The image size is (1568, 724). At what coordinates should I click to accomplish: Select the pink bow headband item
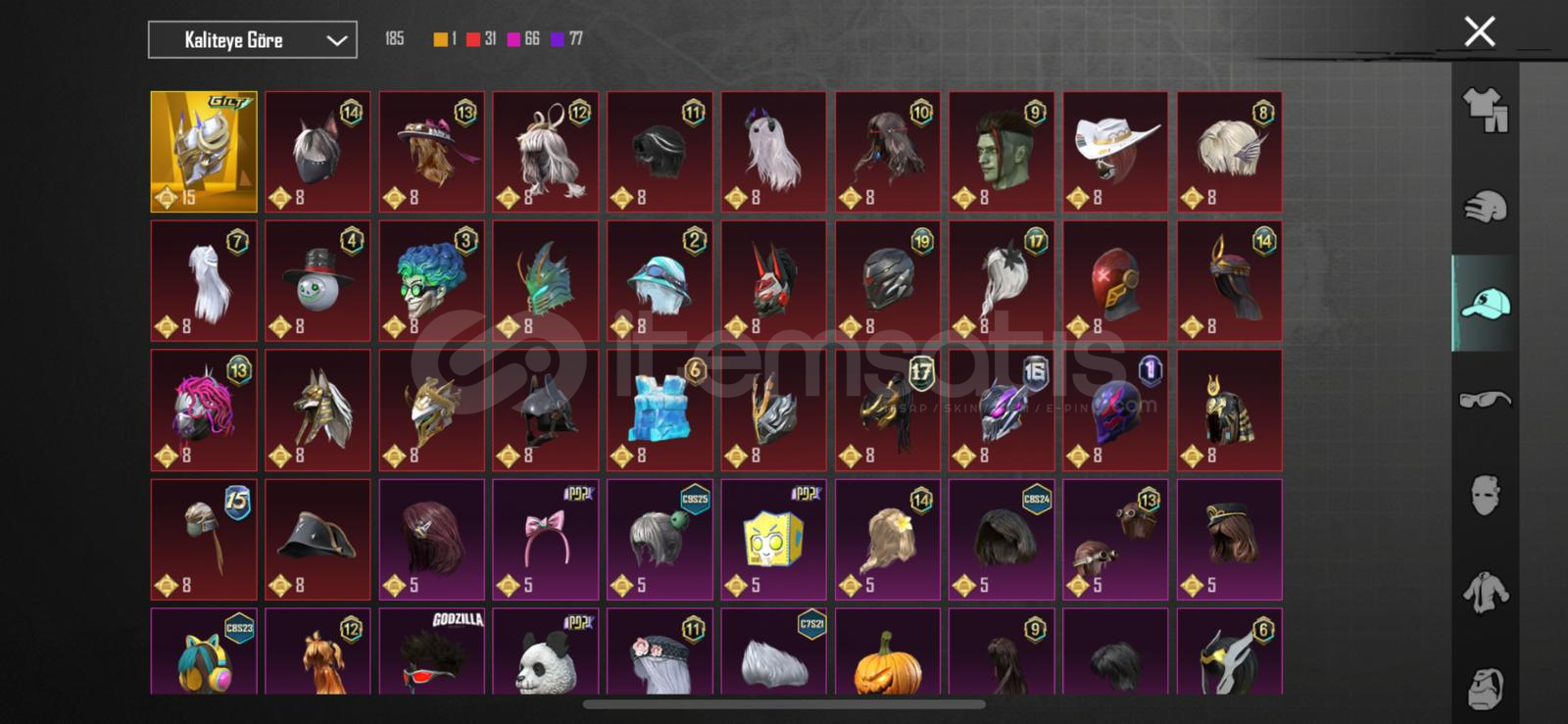pyautogui.click(x=545, y=539)
